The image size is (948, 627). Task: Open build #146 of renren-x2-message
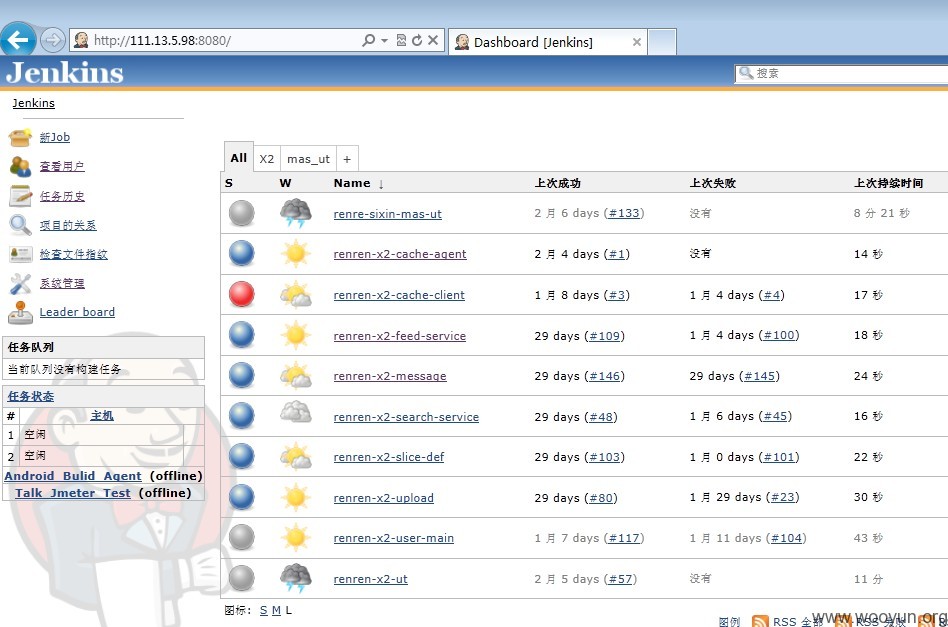point(605,376)
